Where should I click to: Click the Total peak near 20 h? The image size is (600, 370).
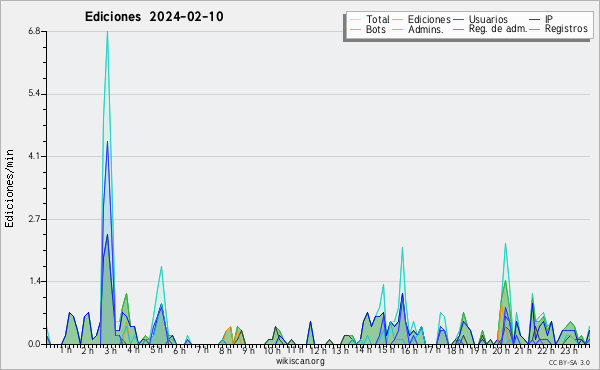(x=505, y=244)
